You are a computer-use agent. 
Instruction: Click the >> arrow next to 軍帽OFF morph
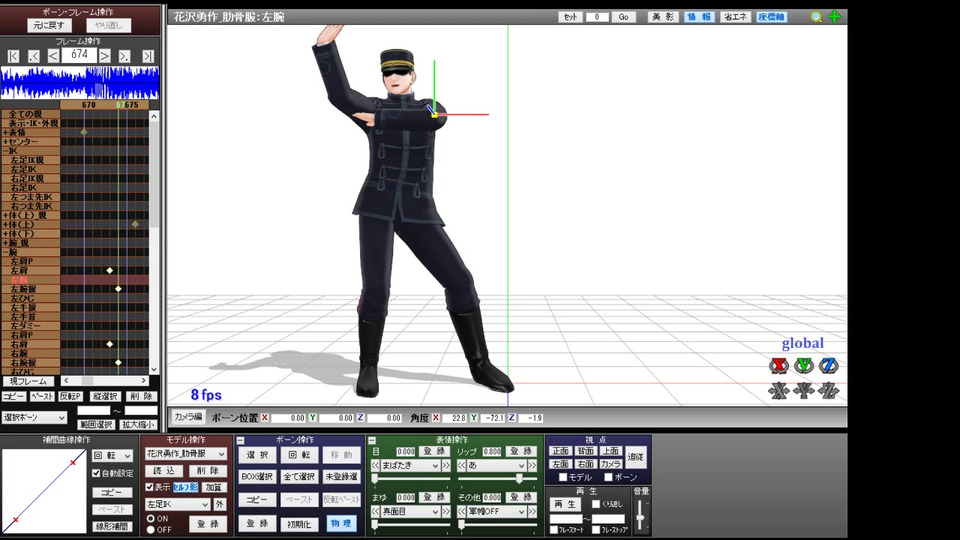click(532, 511)
